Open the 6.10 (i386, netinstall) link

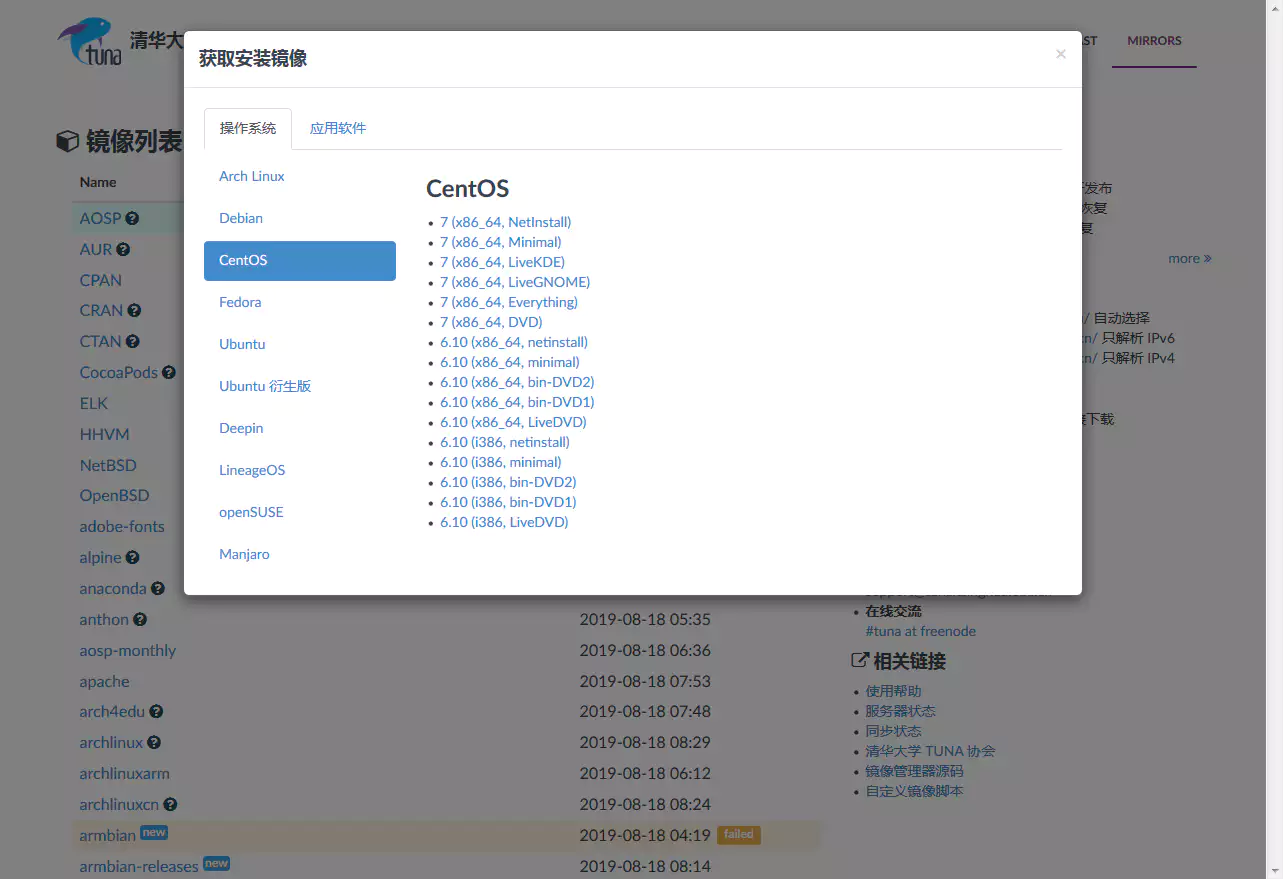tap(504, 442)
